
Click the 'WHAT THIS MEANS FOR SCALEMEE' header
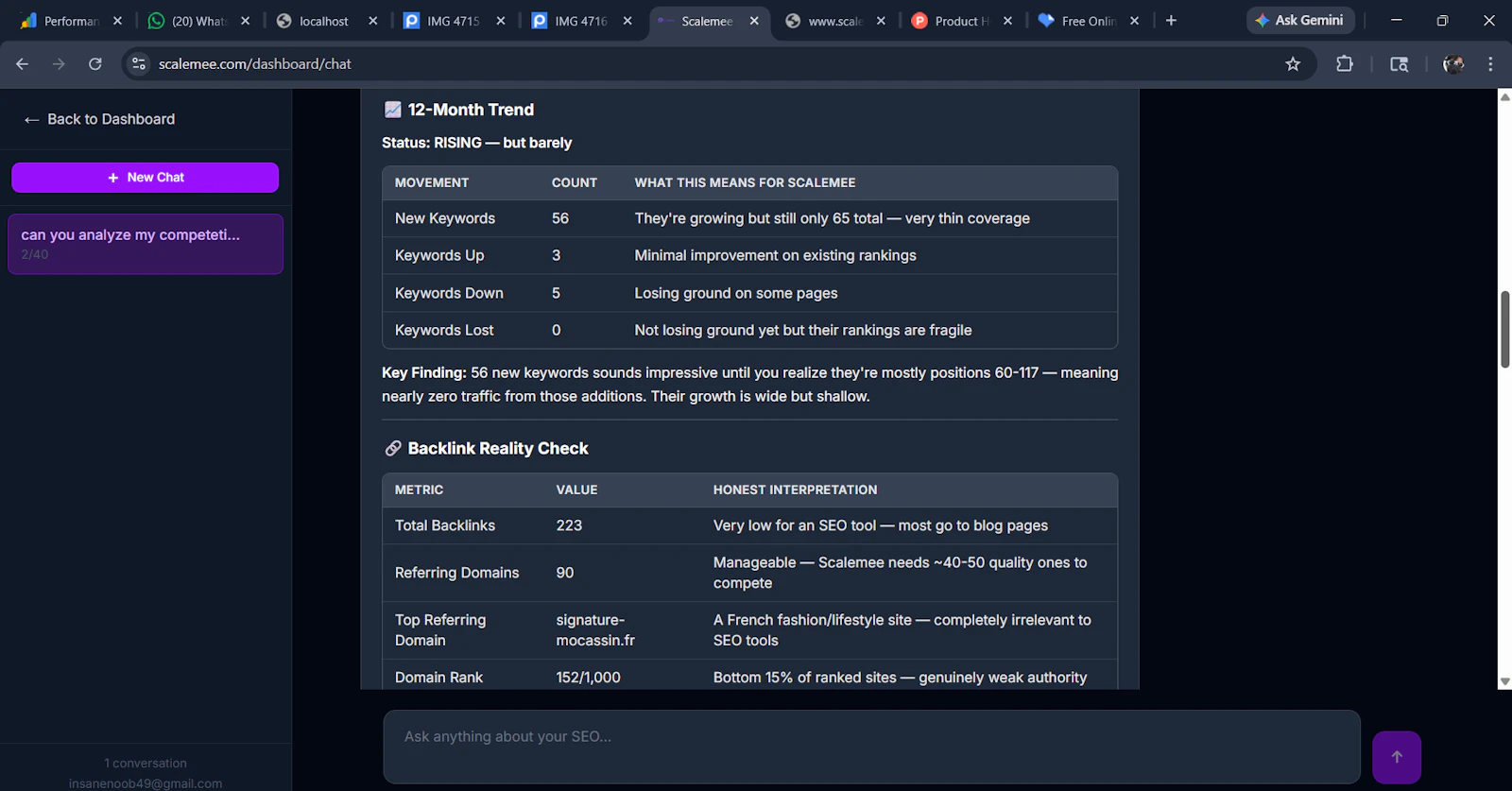point(745,182)
